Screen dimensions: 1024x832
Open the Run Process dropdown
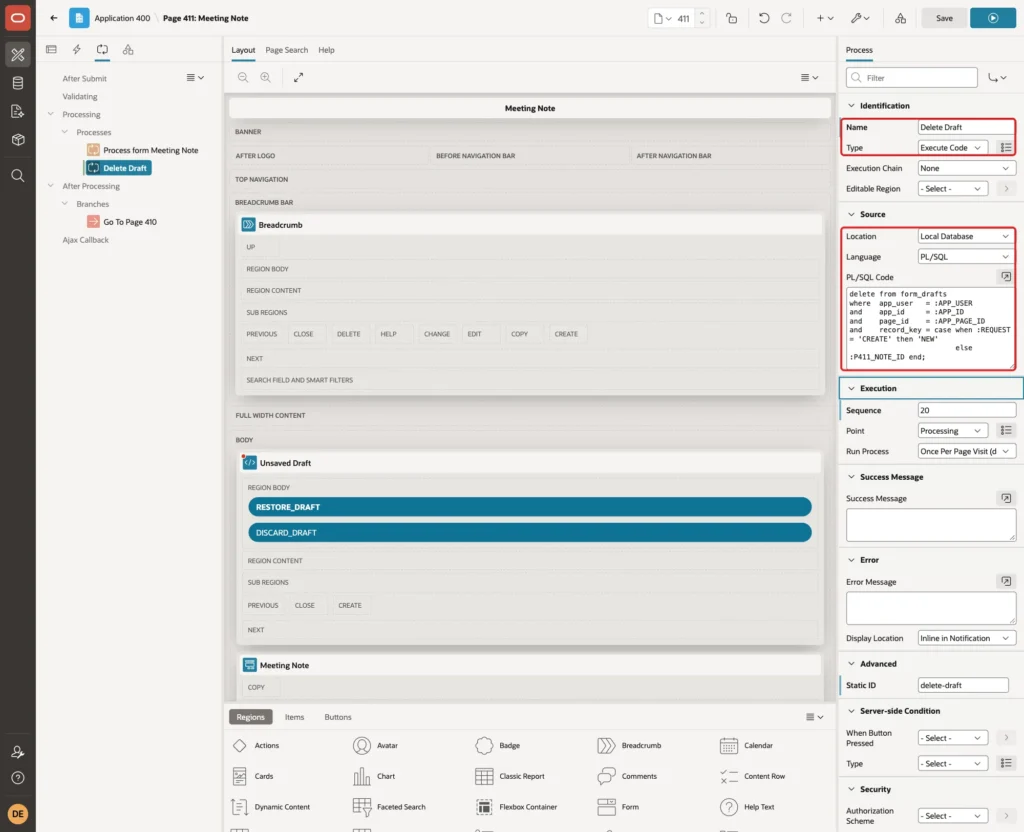click(966, 451)
